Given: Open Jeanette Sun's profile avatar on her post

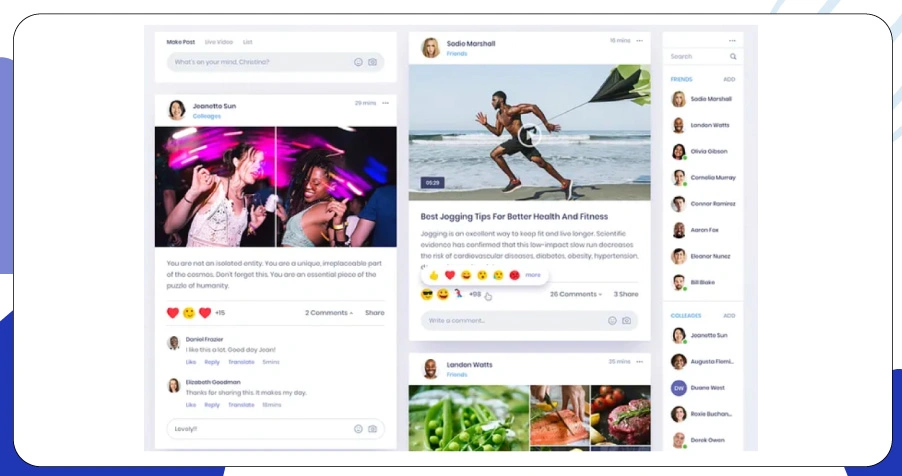Looking at the screenshot, I should [177, 110].
